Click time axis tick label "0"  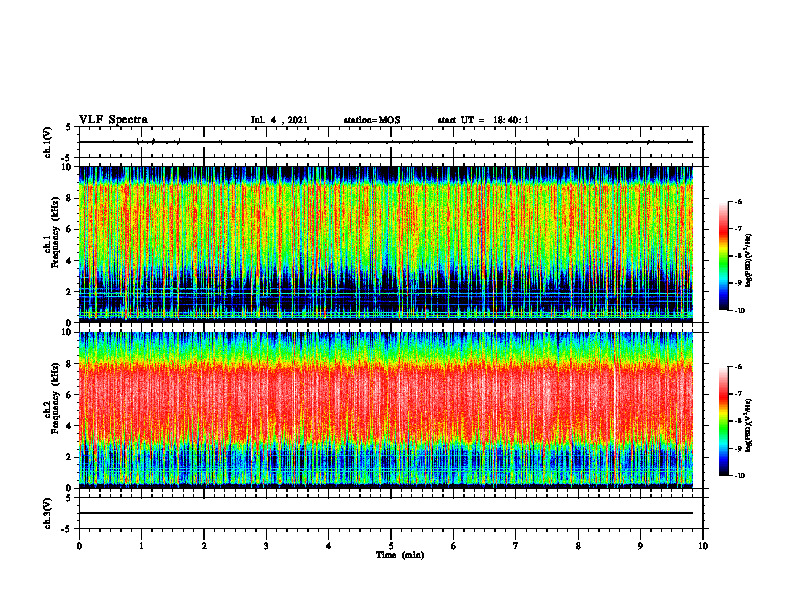tap(79, 546)
